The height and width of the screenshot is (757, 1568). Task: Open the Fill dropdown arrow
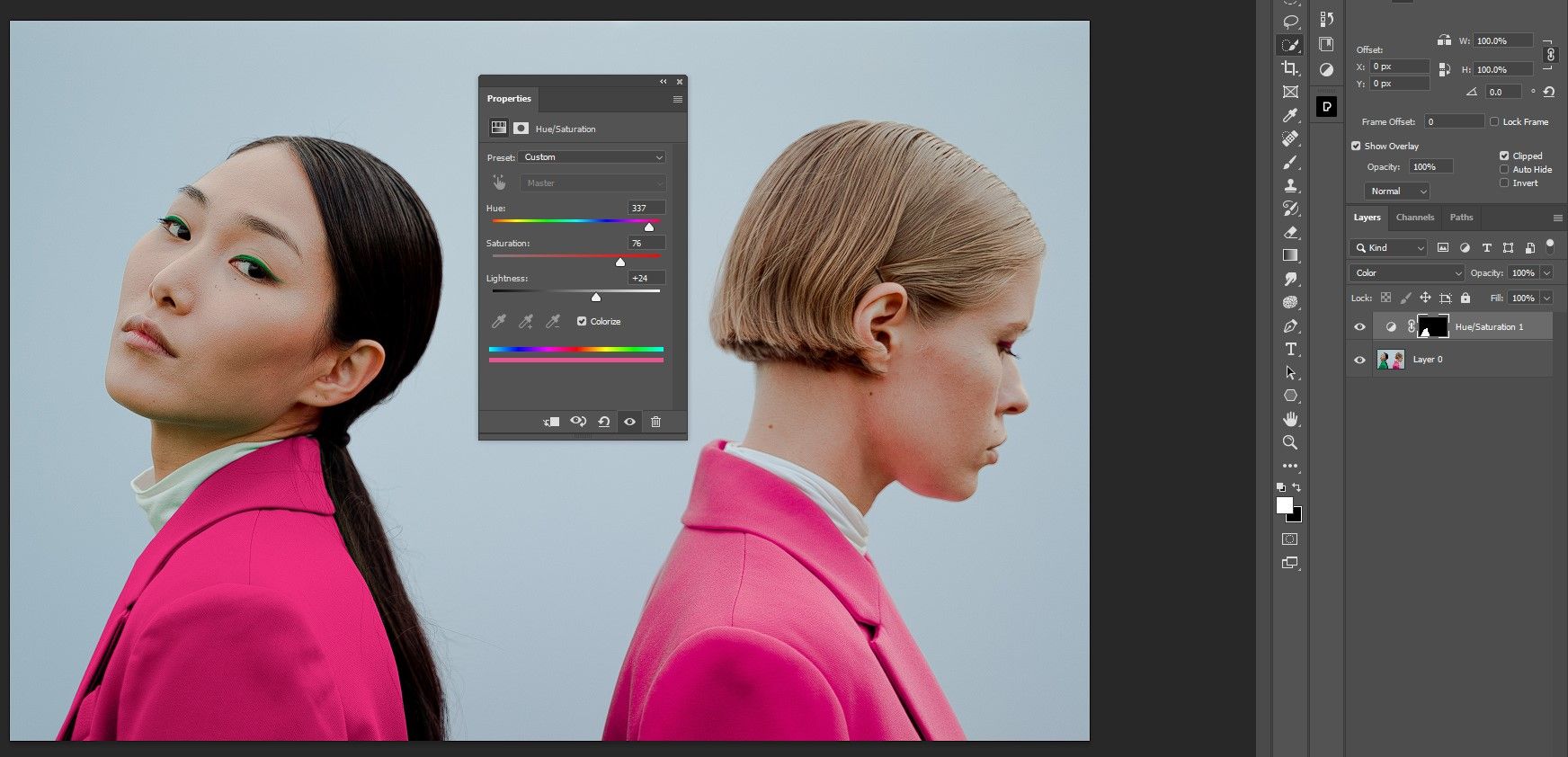click(x=1547, y=298)
